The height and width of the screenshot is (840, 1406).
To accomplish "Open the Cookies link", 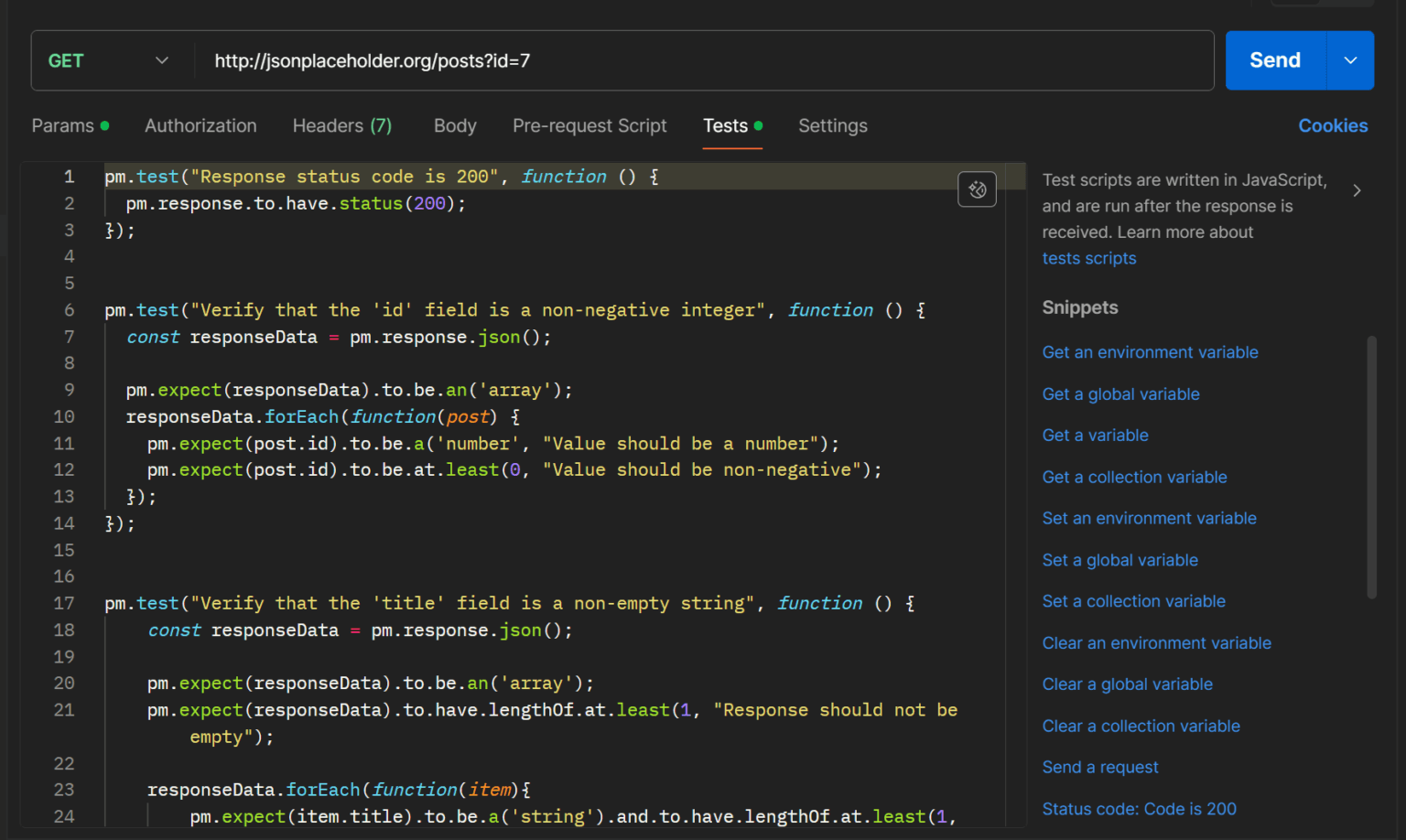I will click(1333, 125).
